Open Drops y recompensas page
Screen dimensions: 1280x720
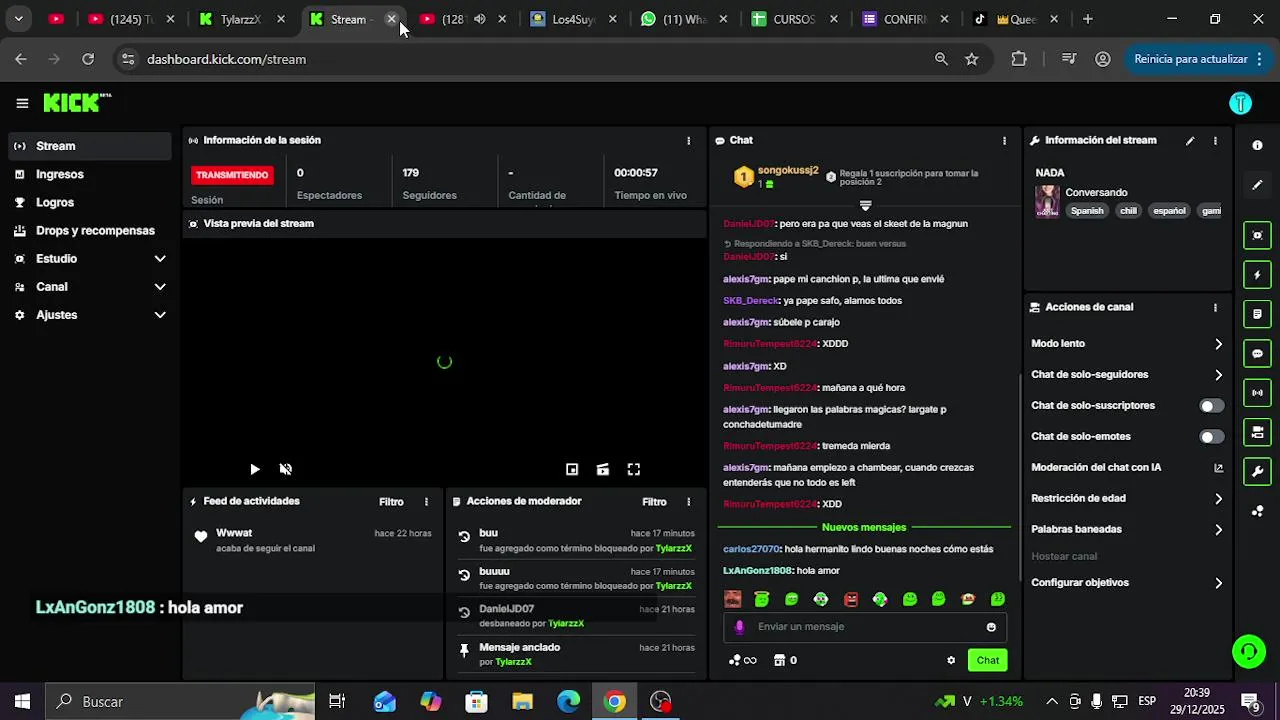click(90, 231)
